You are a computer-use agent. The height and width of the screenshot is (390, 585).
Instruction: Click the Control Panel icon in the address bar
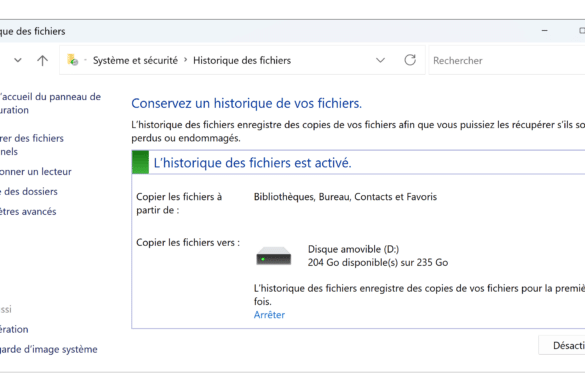pos(72,60)
